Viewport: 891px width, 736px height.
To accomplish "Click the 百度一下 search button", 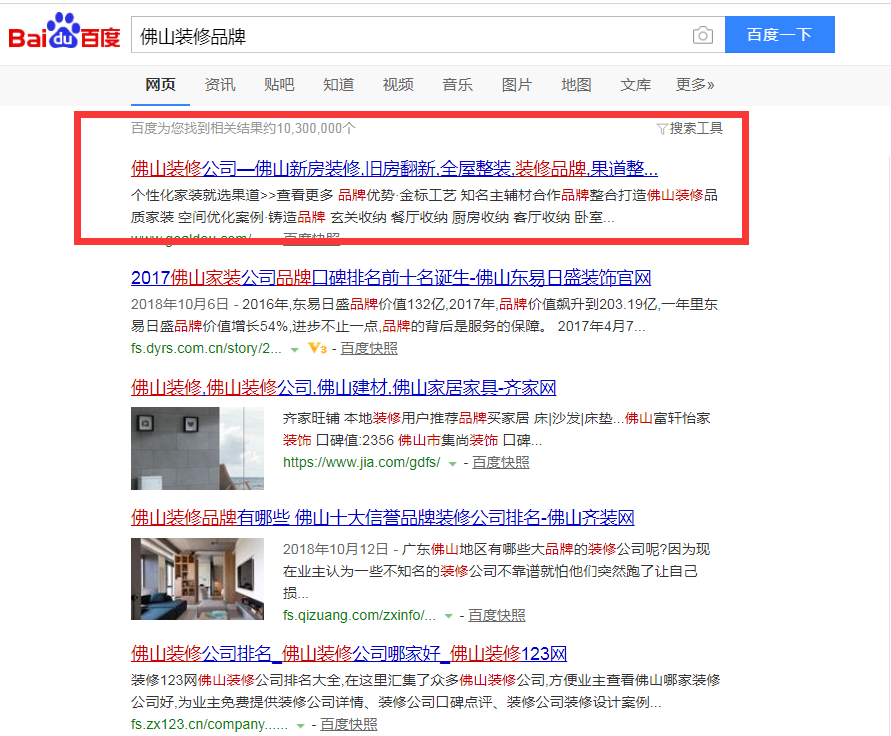I will pos(780,35).
